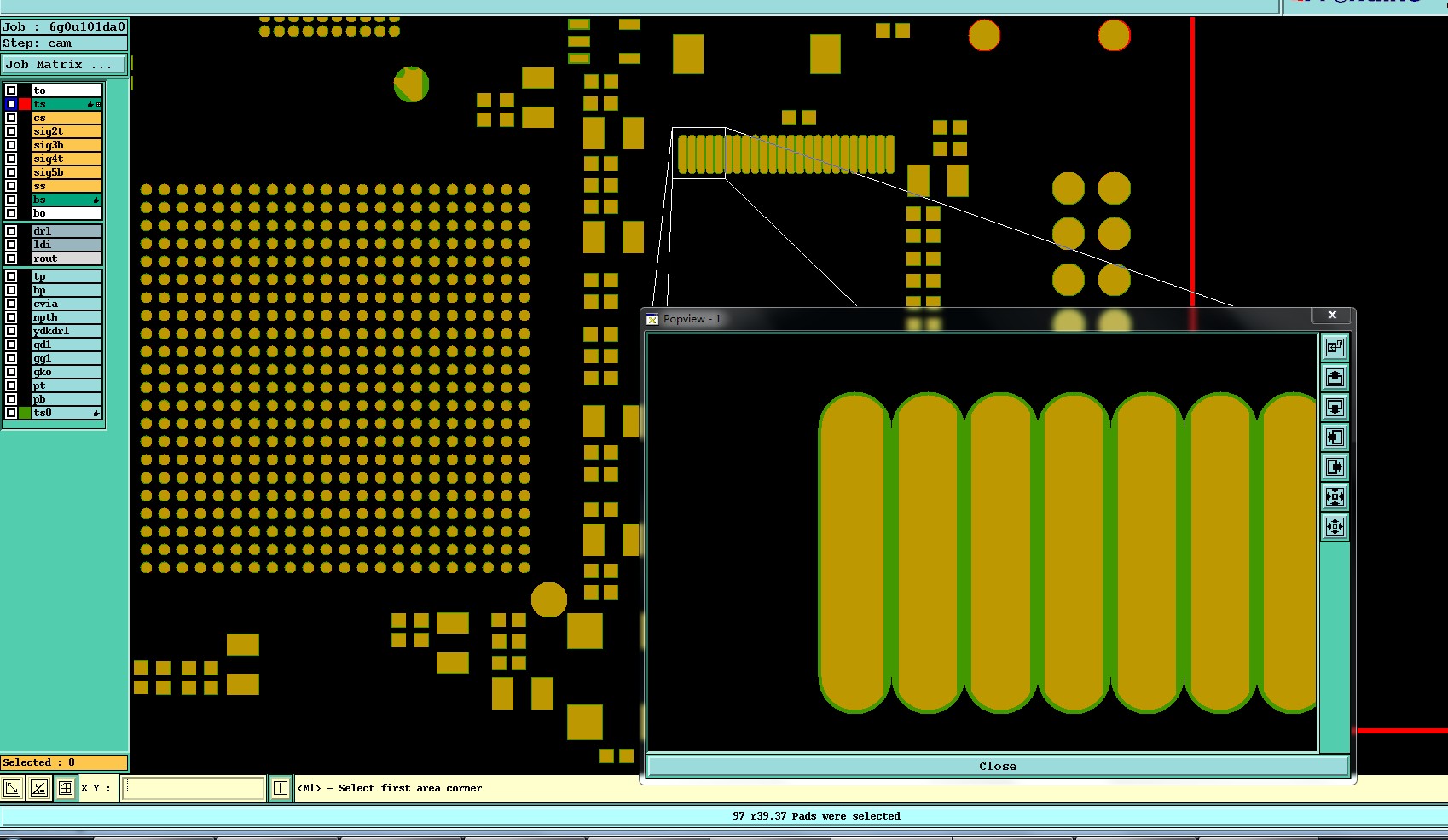Select the ss layer row

pos(67,186)
